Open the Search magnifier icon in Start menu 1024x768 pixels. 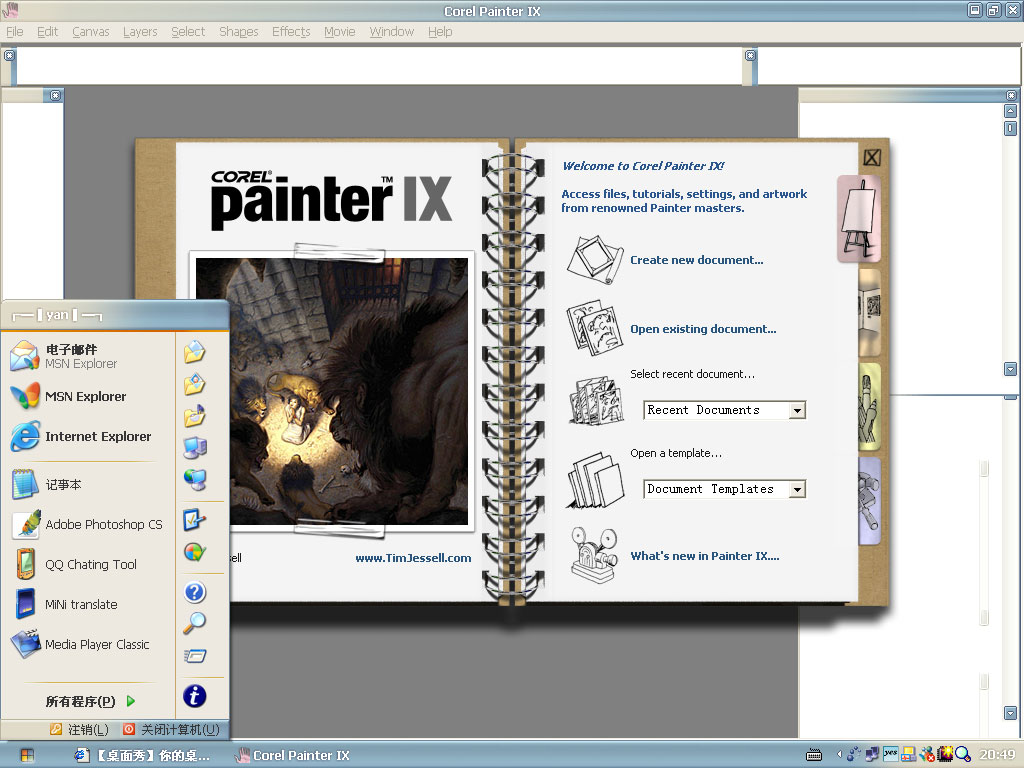(x=195, y=624)
